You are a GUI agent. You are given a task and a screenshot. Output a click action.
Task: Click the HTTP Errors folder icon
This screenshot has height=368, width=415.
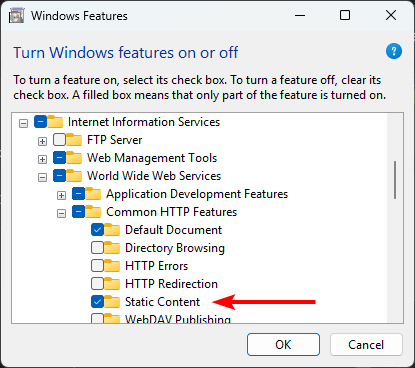tap(112, 266)
